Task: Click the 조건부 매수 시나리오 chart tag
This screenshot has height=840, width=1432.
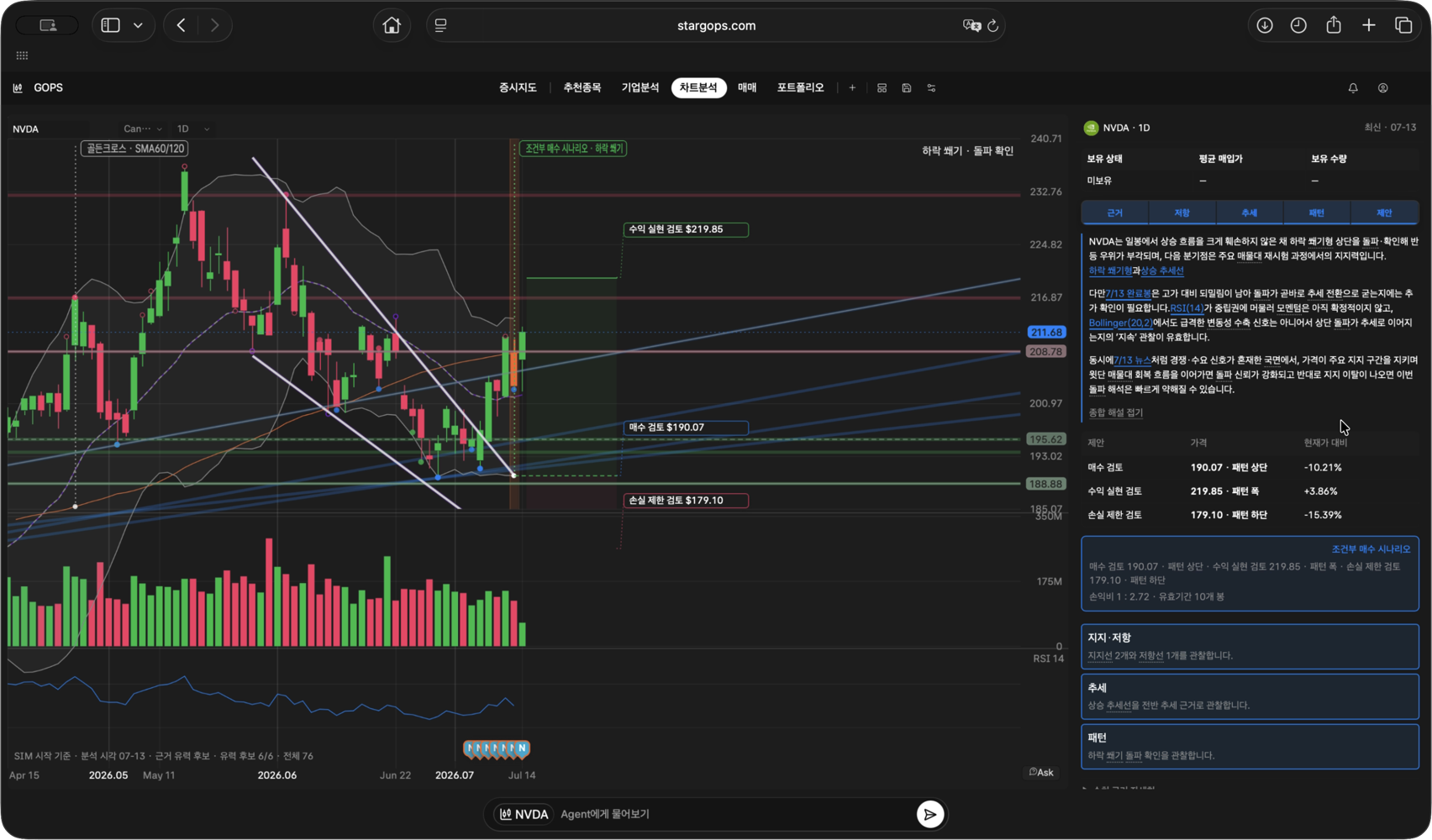Action: click(x=574, y=149)
